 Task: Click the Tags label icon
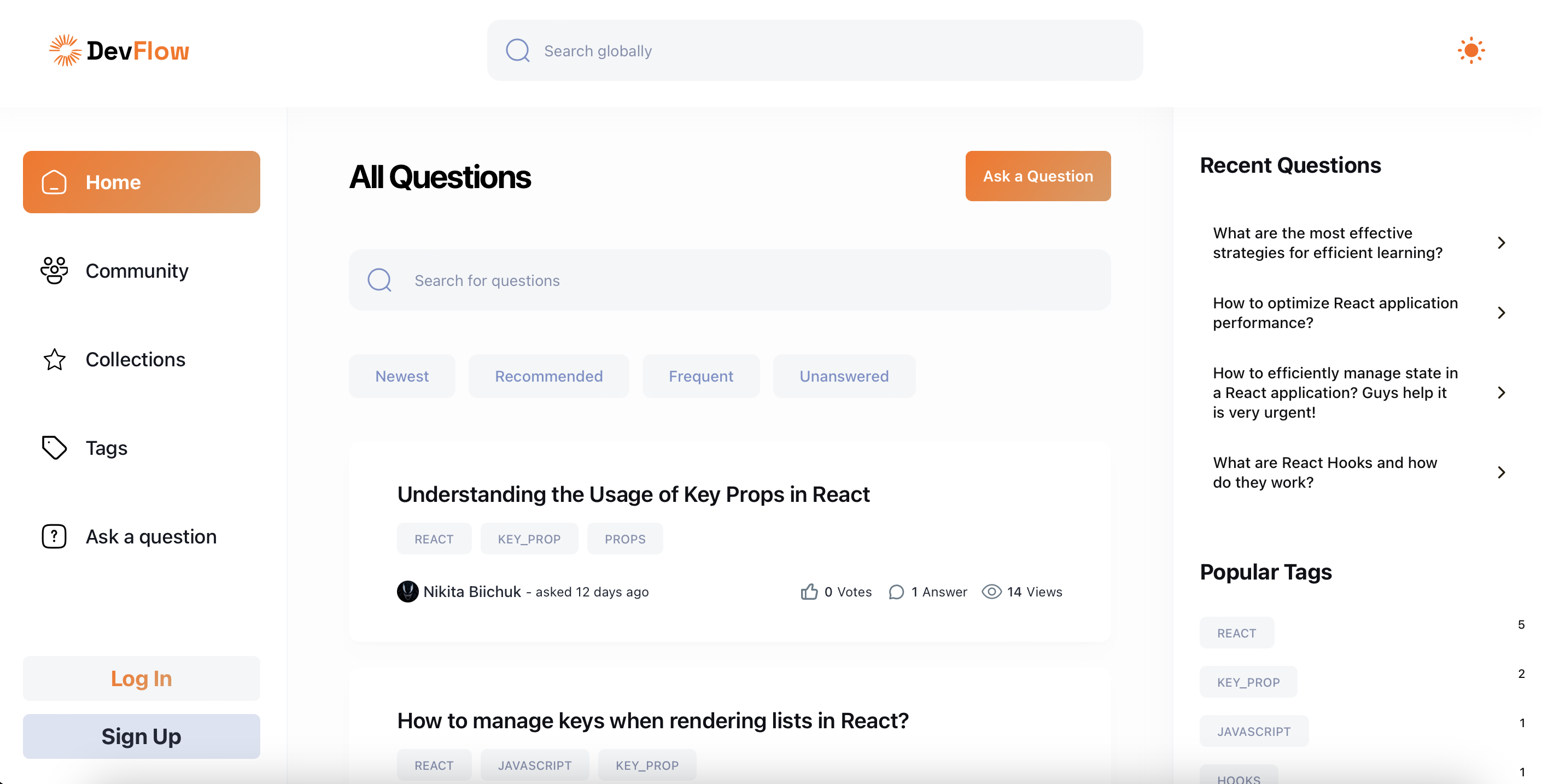55,448
